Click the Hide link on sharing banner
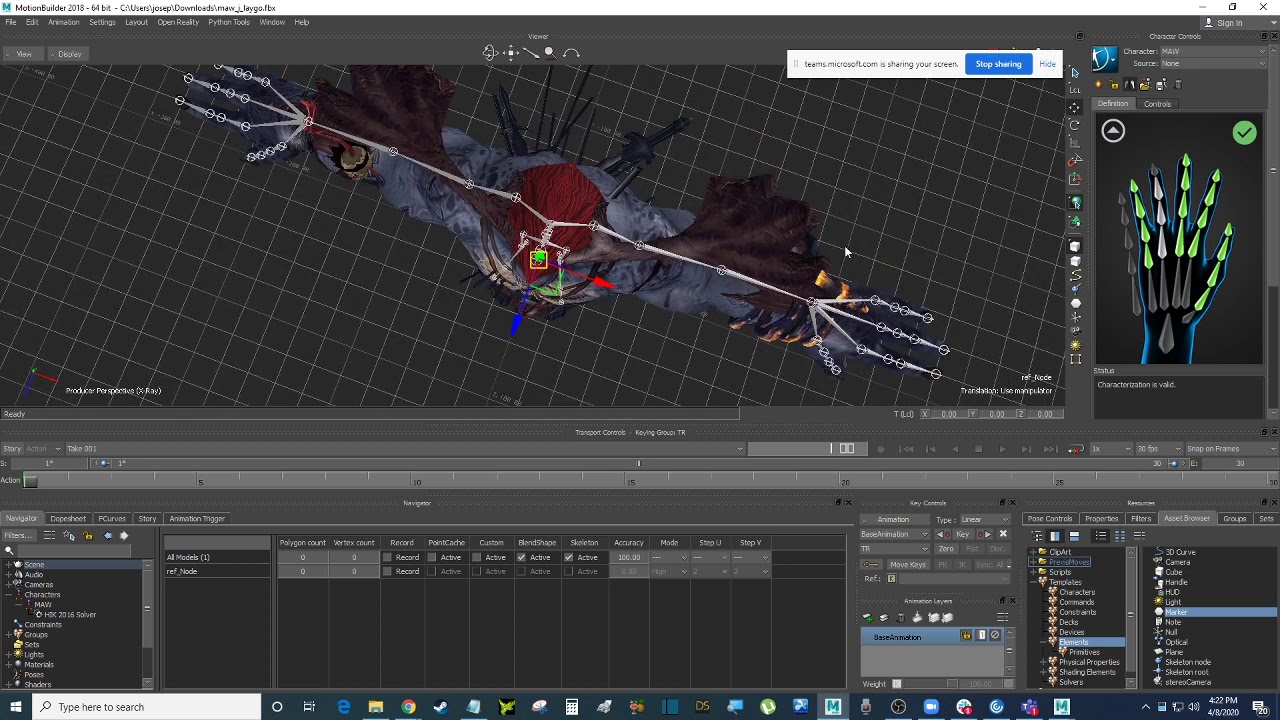1280x720 pixels. [x=1047, y=64]
